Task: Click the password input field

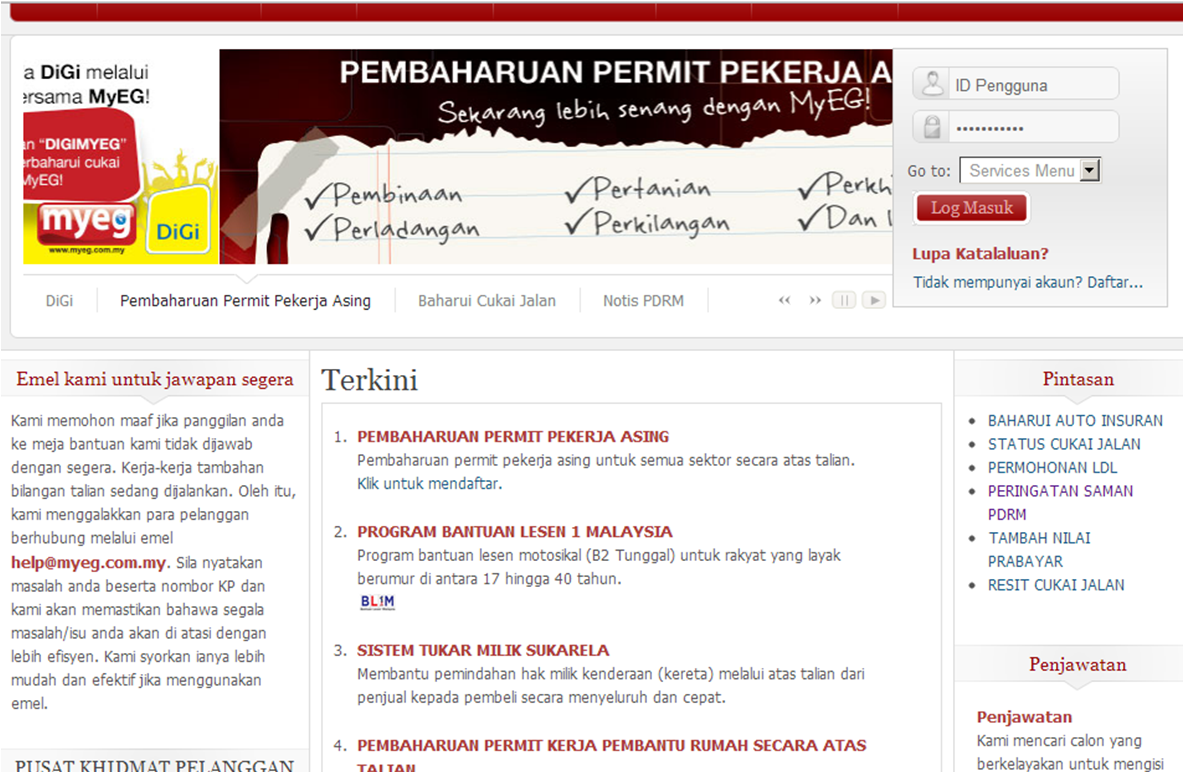Action: [x=1016, y=127]
